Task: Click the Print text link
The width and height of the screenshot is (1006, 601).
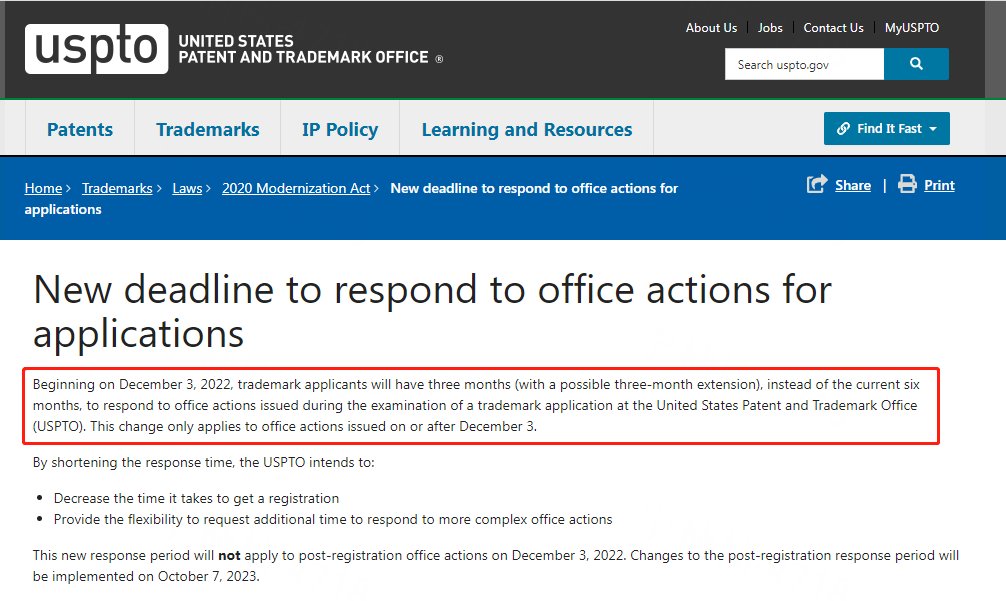Action: (939, 185)
